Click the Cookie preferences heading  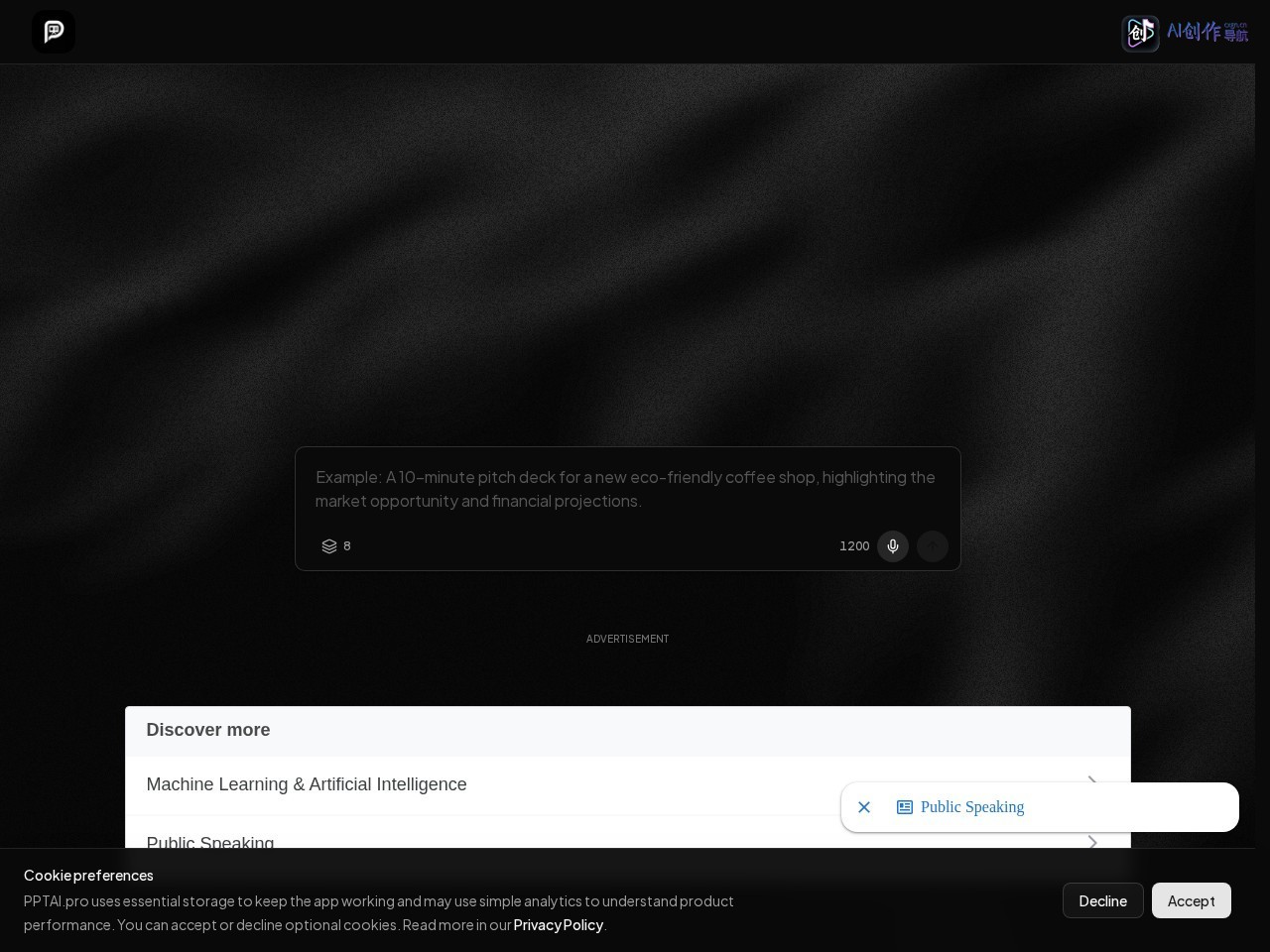(x=88, y=875)
